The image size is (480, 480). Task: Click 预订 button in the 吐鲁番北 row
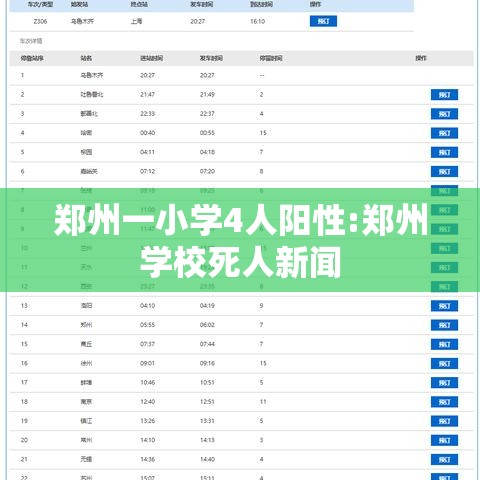click(444, 95)
